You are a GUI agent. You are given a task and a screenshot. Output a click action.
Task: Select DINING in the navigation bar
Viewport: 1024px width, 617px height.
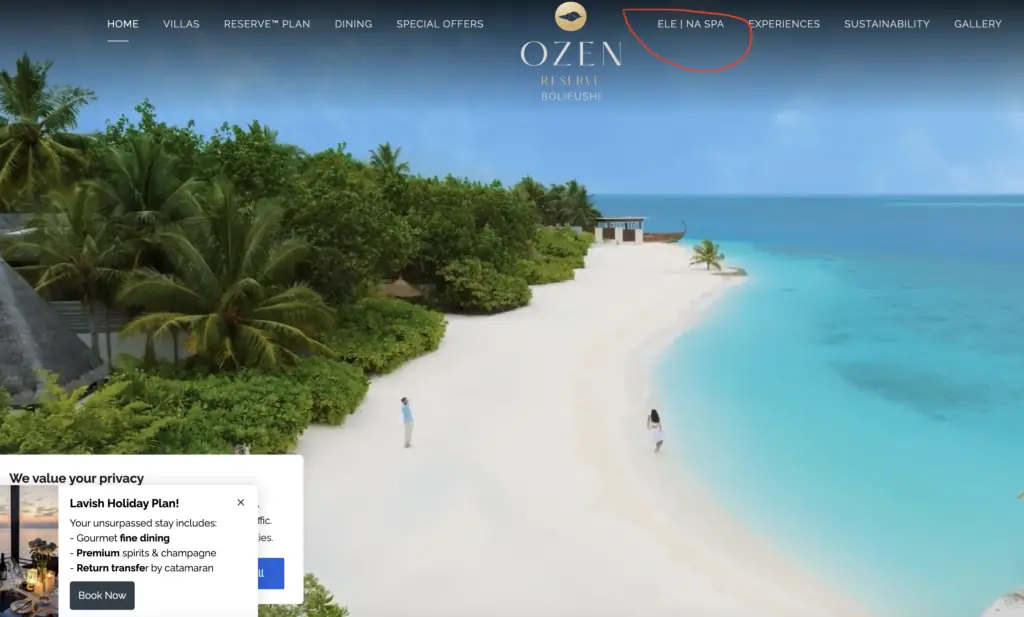click(x=353, y=24)
